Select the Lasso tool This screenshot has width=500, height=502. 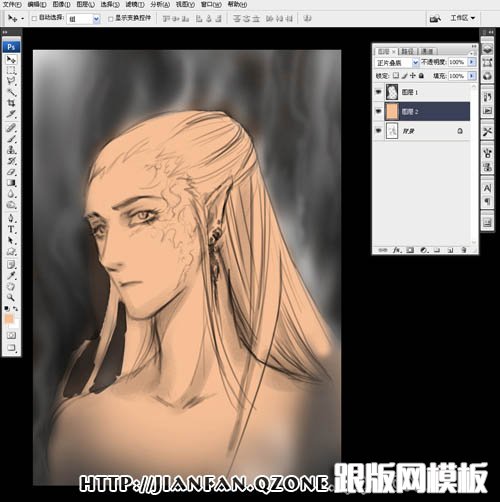[11, 81]
